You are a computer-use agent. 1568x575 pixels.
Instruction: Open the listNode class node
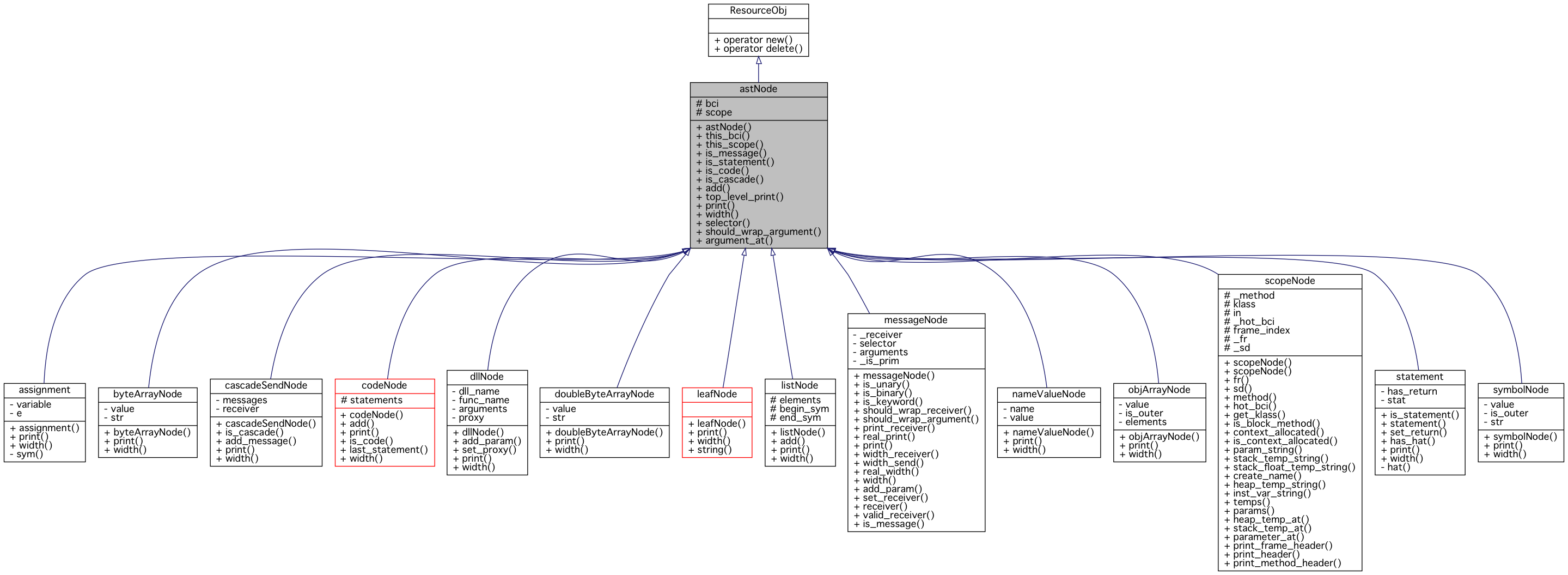click(799, 385)
